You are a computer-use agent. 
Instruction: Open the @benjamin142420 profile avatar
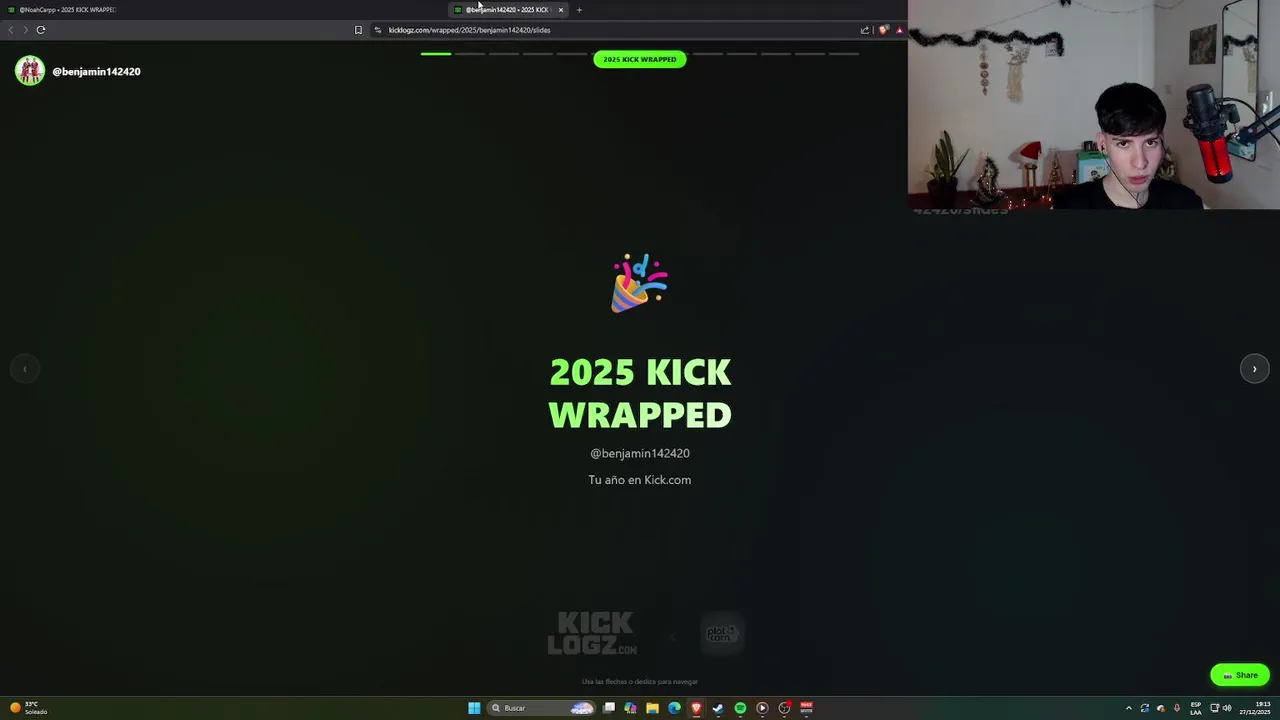pos(30,71)
